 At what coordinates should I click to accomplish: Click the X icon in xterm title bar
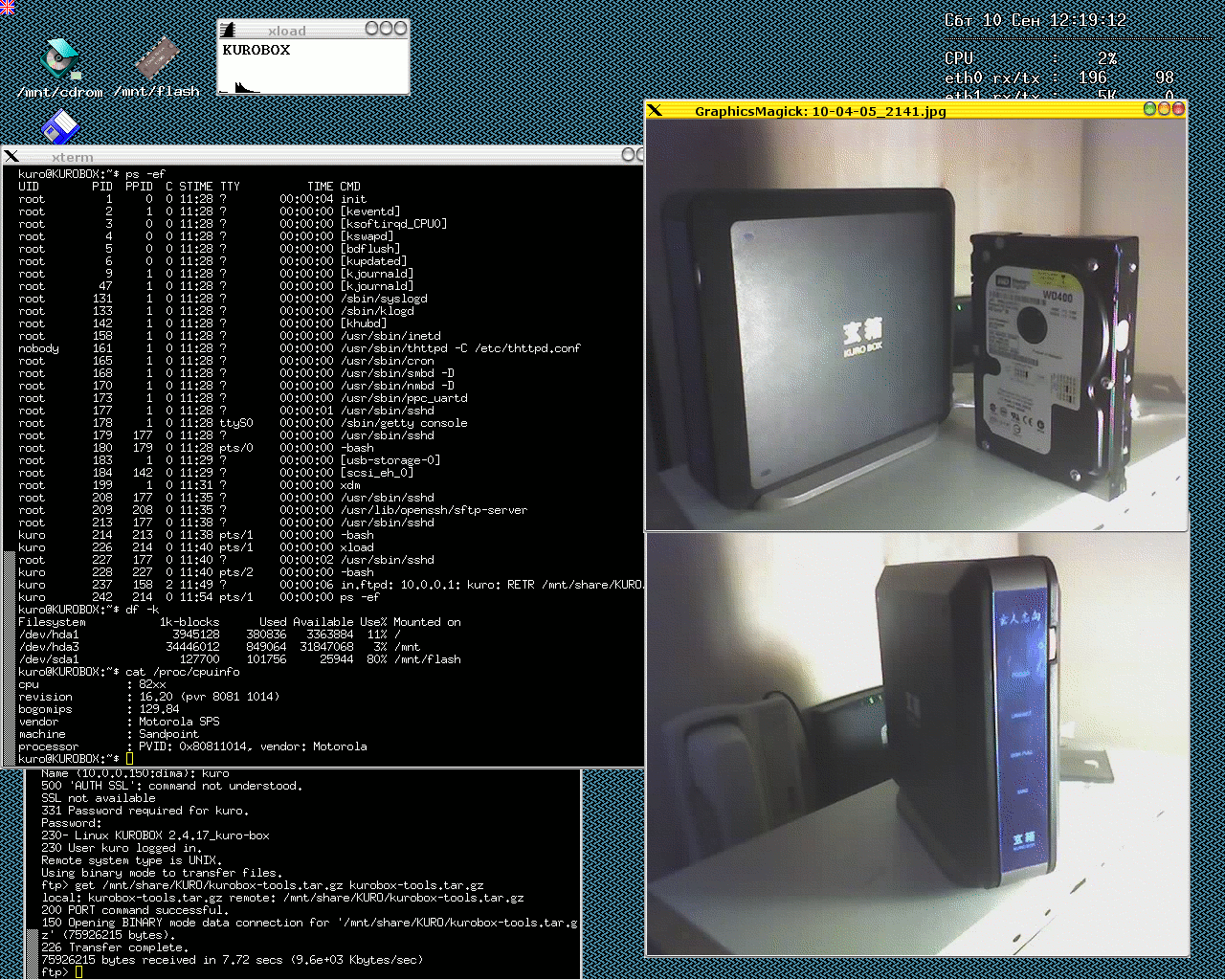click(11, 156)
